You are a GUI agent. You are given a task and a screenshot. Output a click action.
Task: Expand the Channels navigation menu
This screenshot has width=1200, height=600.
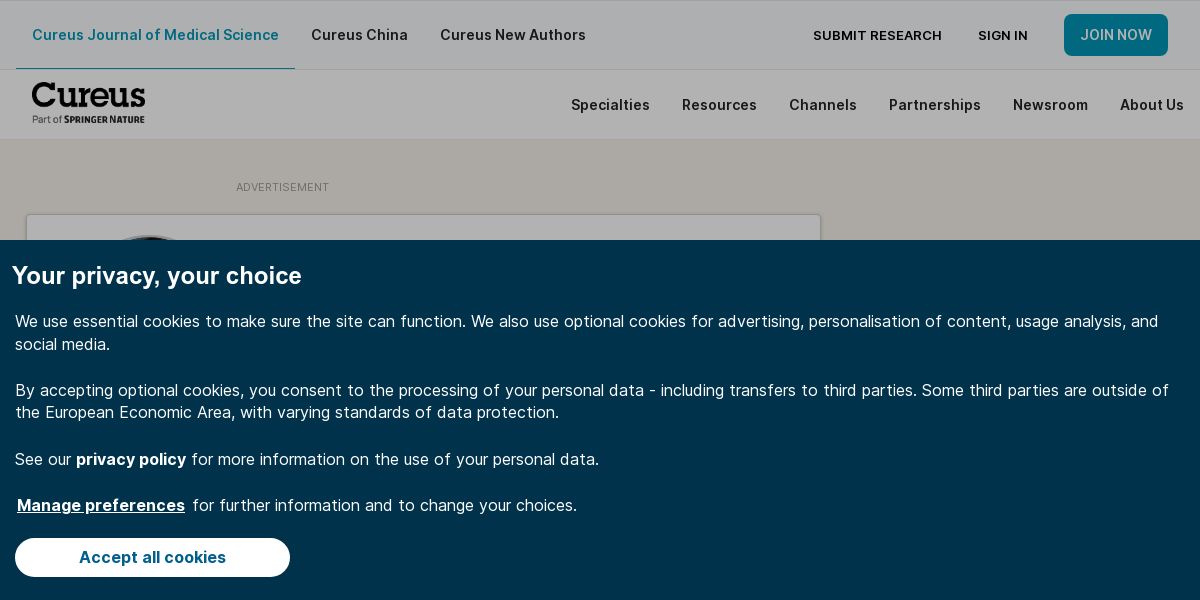tap(823, 105)
